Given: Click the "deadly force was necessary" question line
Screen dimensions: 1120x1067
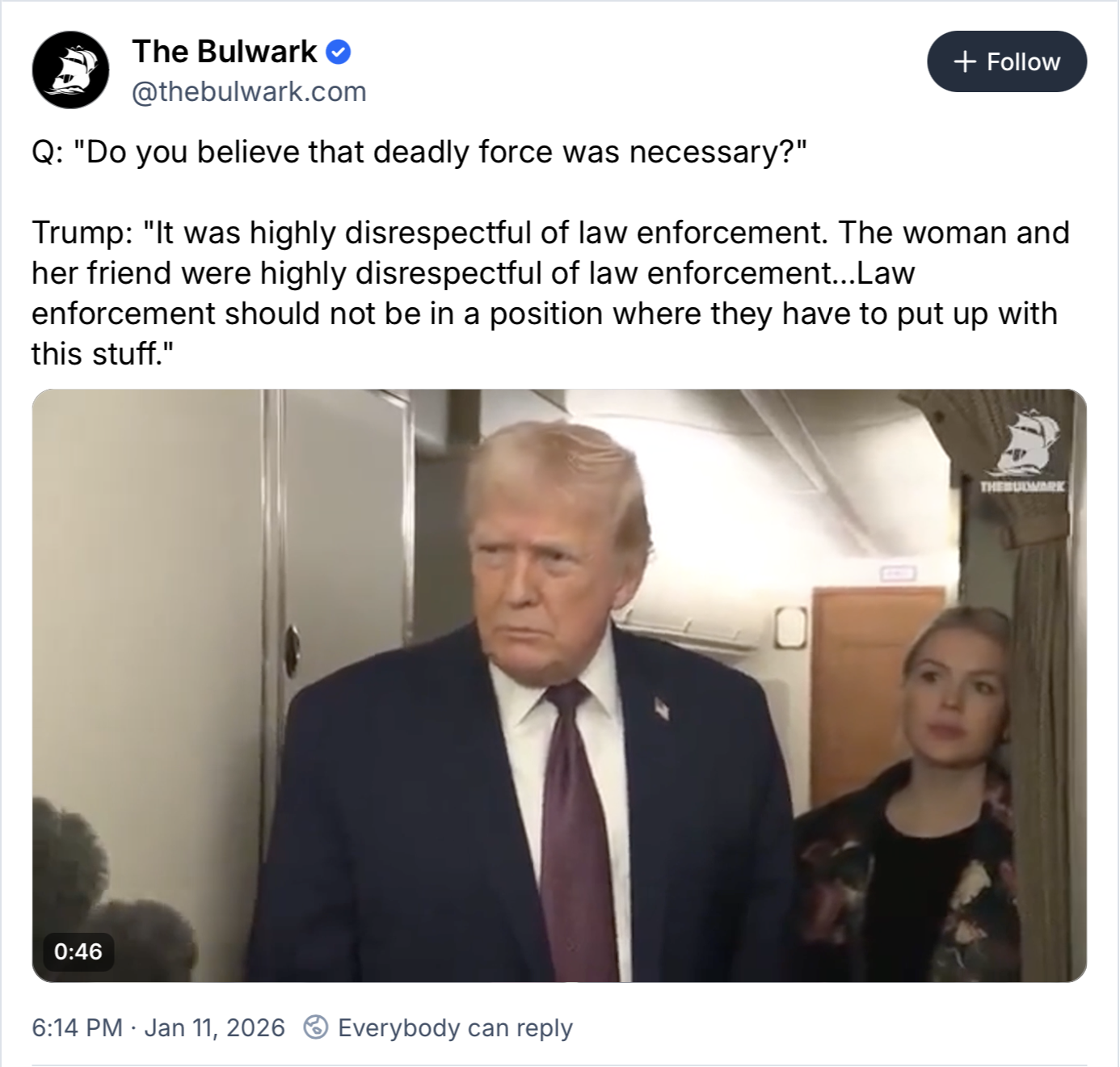Looking at the screenshot, I should 419,152.
